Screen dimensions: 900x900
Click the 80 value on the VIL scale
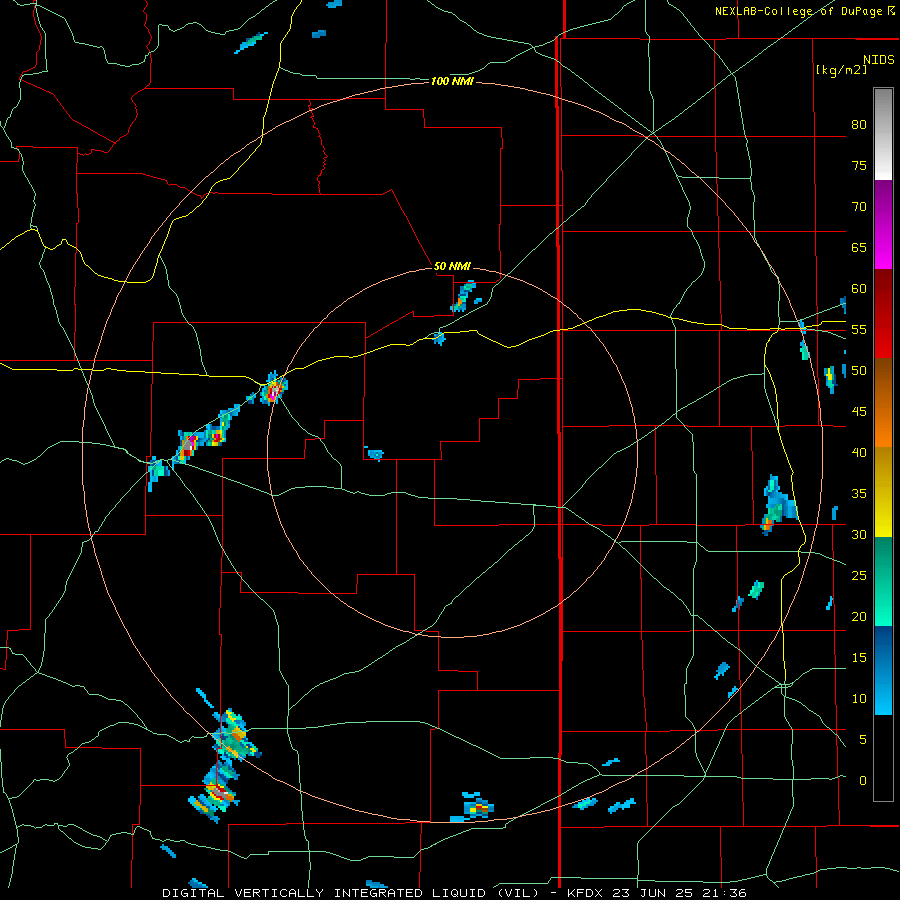(859, 125)
